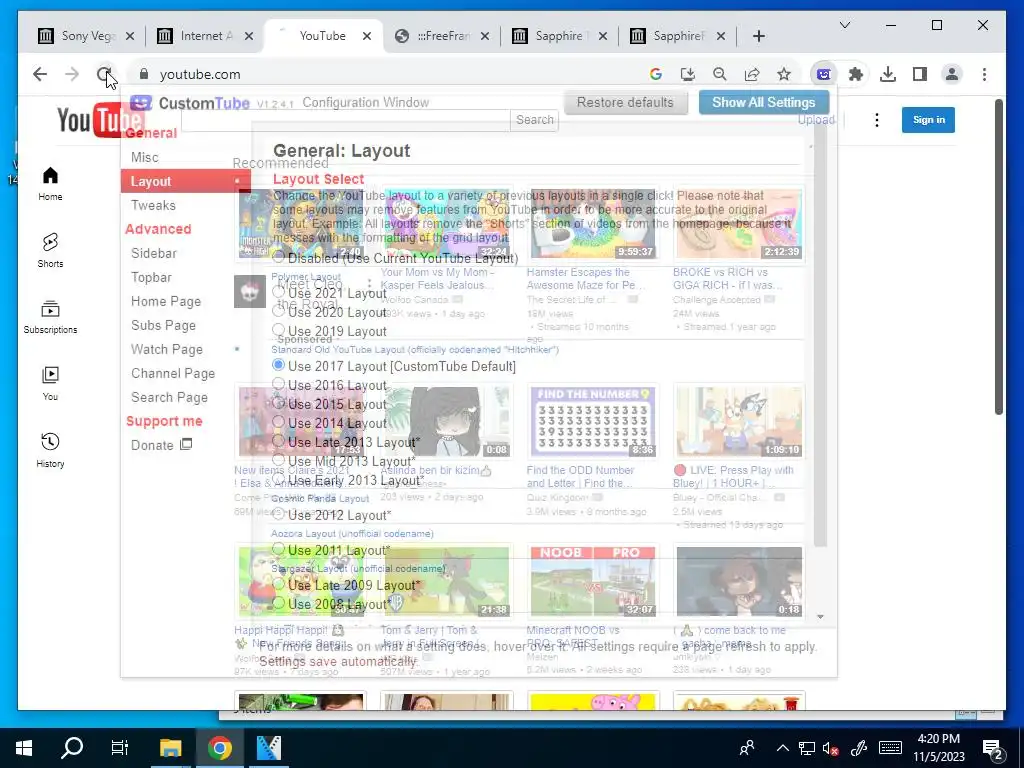
Task: Open the Chrome profile icon
Action: [952, 74]
